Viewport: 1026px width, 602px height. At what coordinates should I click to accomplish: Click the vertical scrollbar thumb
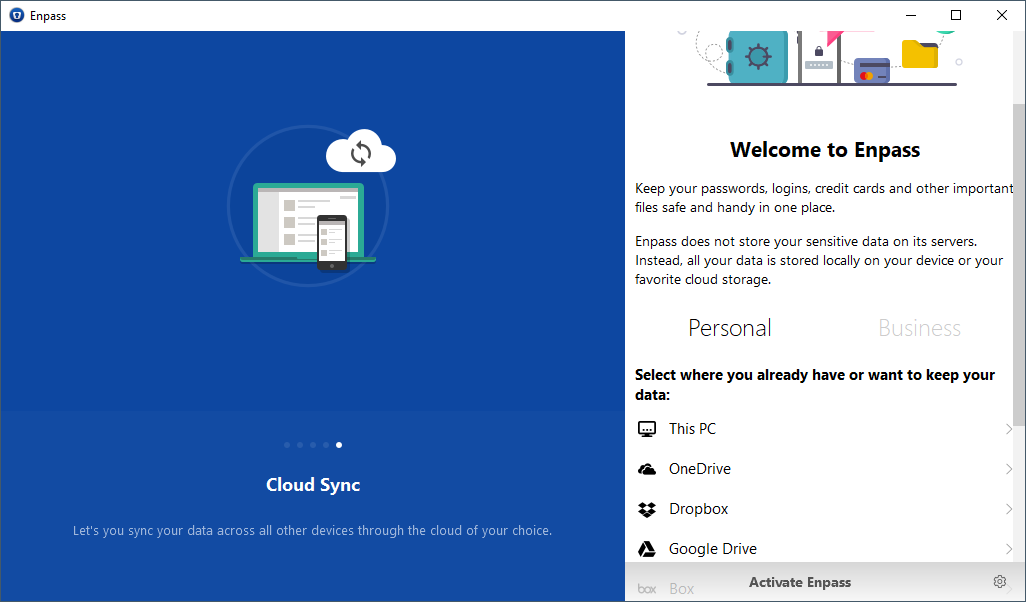tap(1019, 264)
